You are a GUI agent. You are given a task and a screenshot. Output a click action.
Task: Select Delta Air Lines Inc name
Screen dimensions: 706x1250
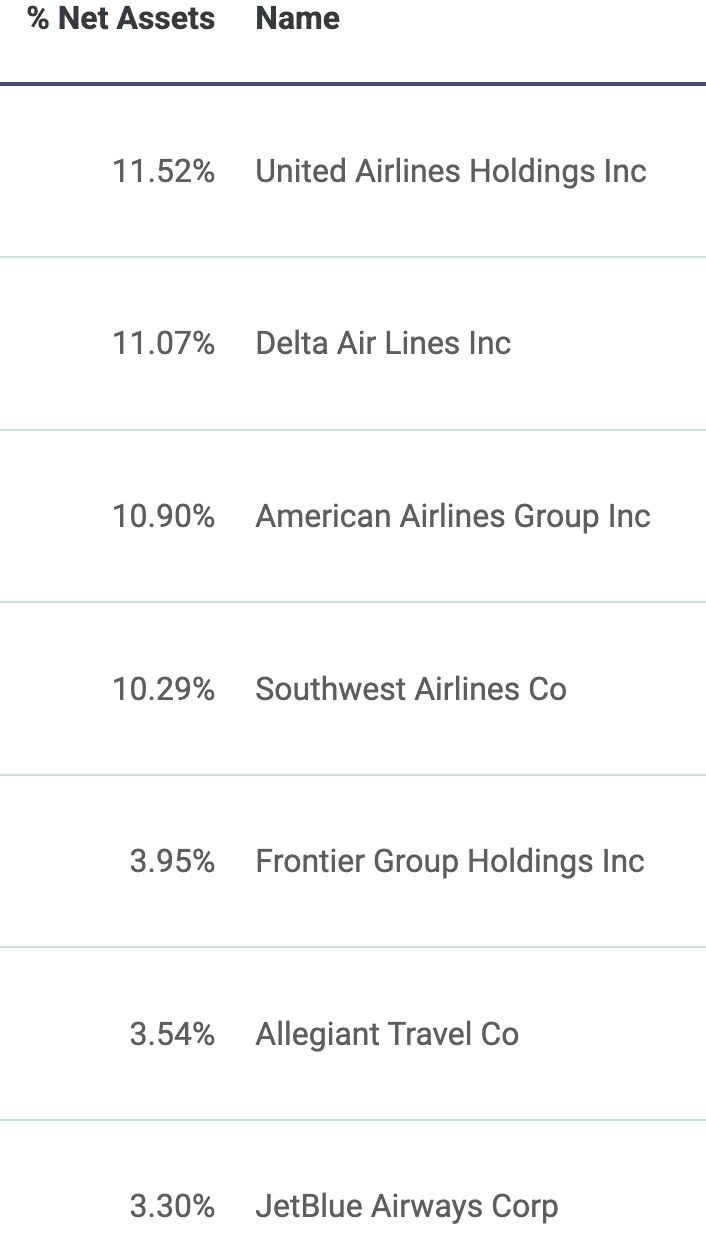coord(383,344)
